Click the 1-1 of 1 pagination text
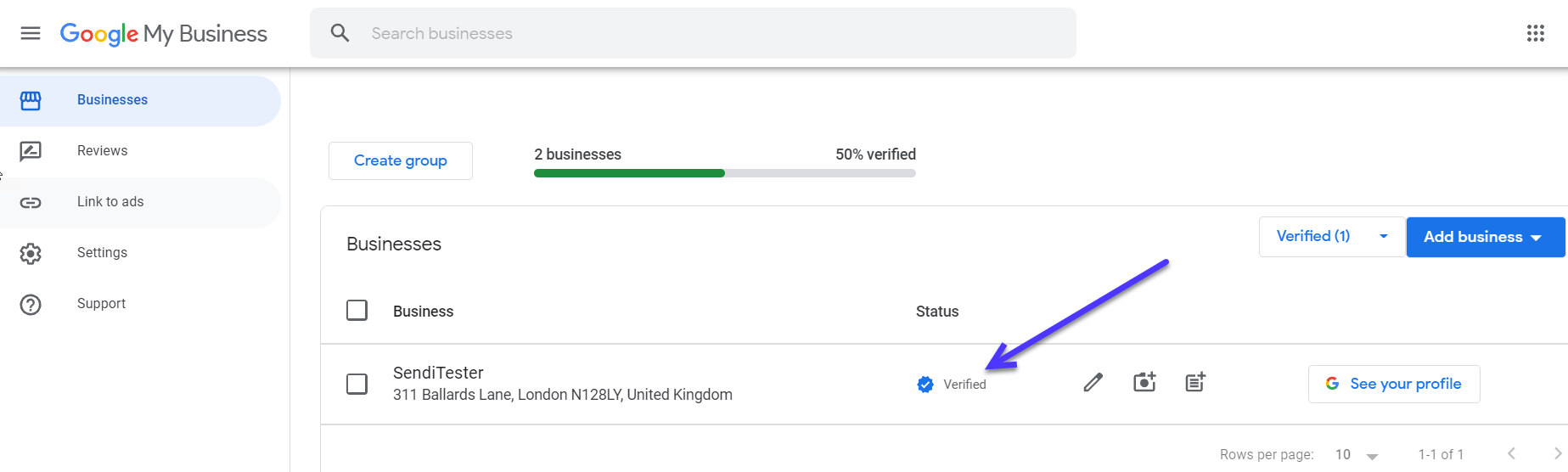This screenshot has width=1568, height=472. (1441, 455)
